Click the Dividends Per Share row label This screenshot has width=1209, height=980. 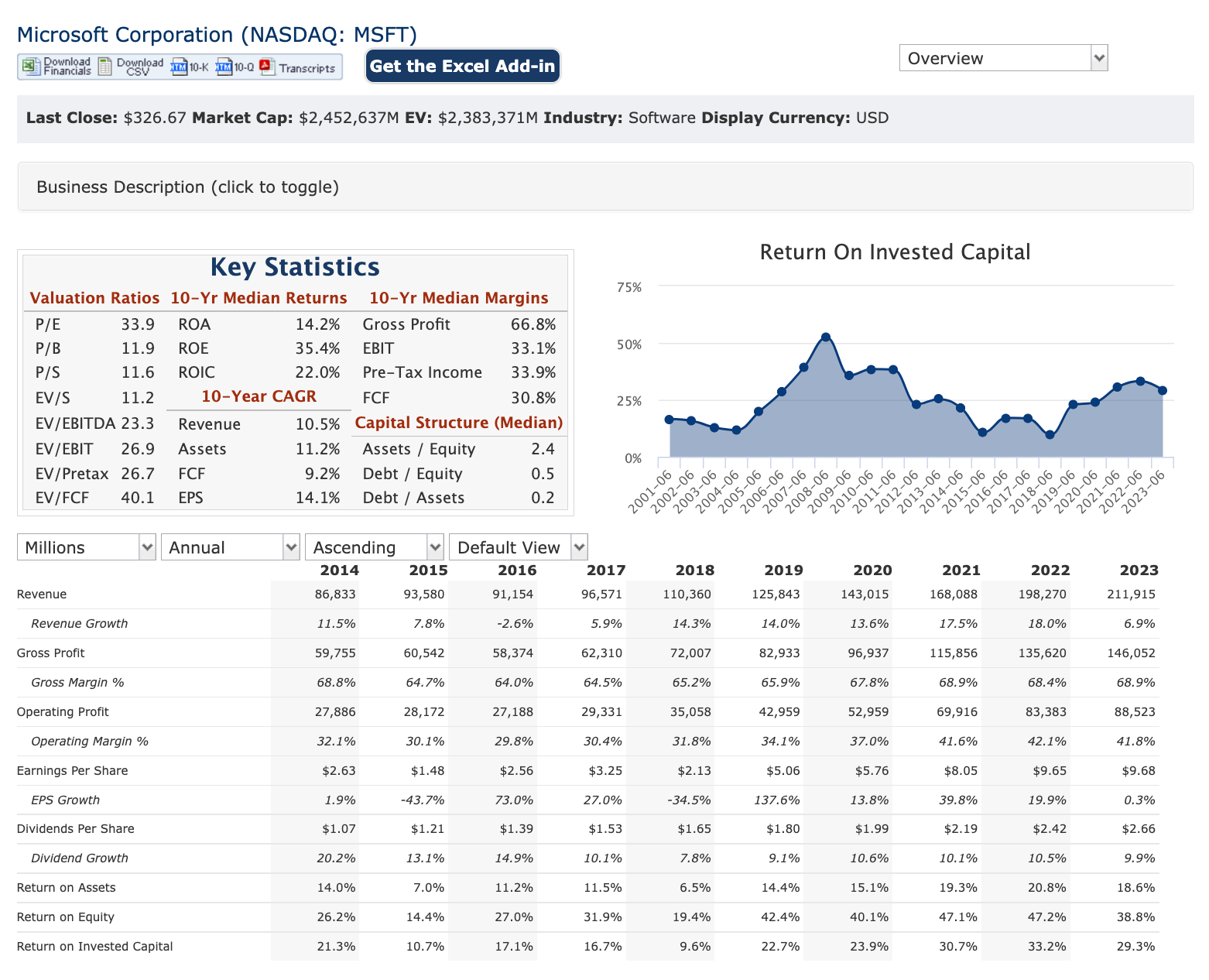(x=76, y=829)
